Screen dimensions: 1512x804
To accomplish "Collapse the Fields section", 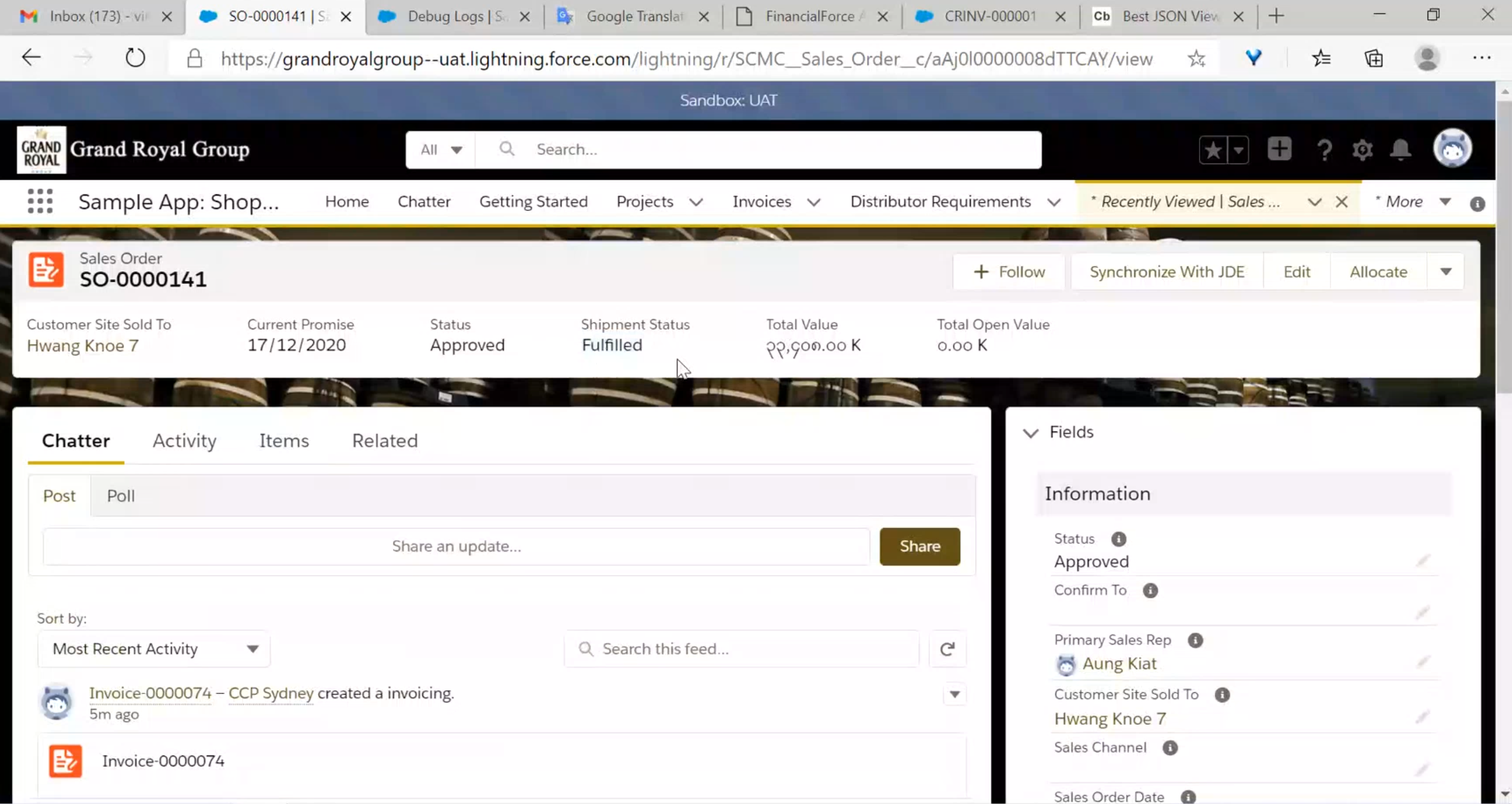I will point(1030,433).
